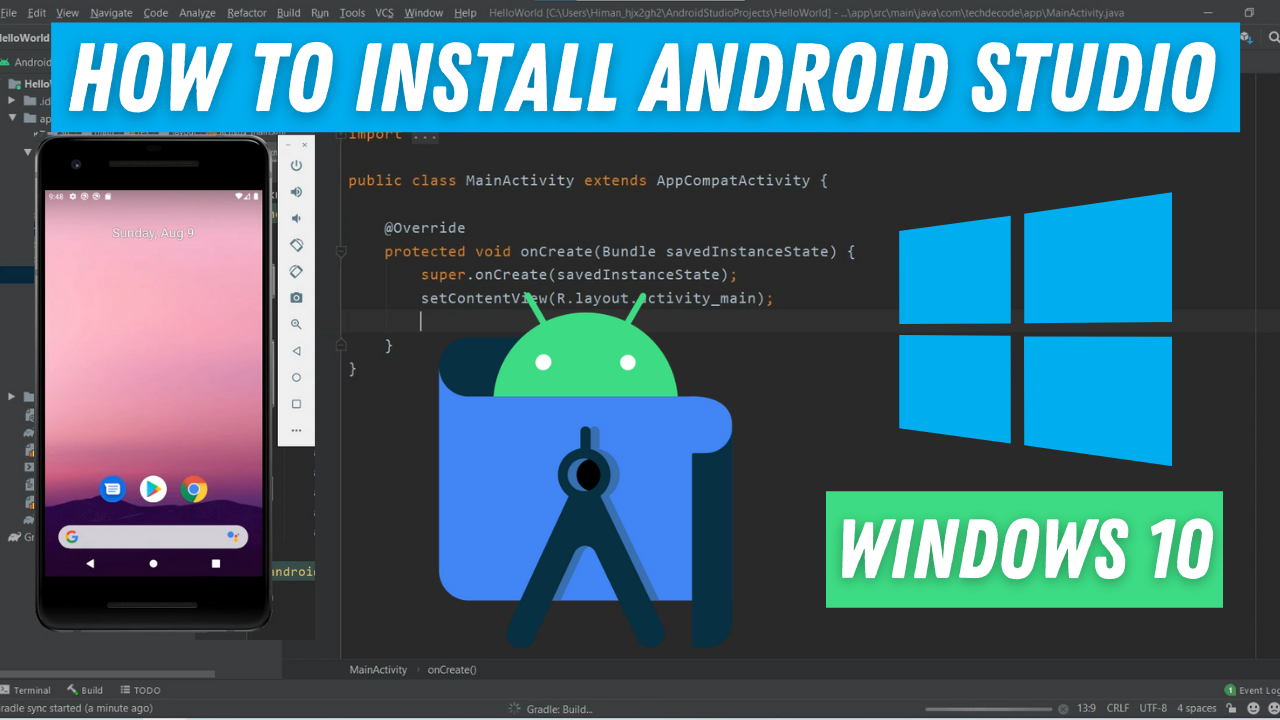This screenshot has width=1280, height=720.
Task: Open the Play Store app on phone
Action: 153,489
